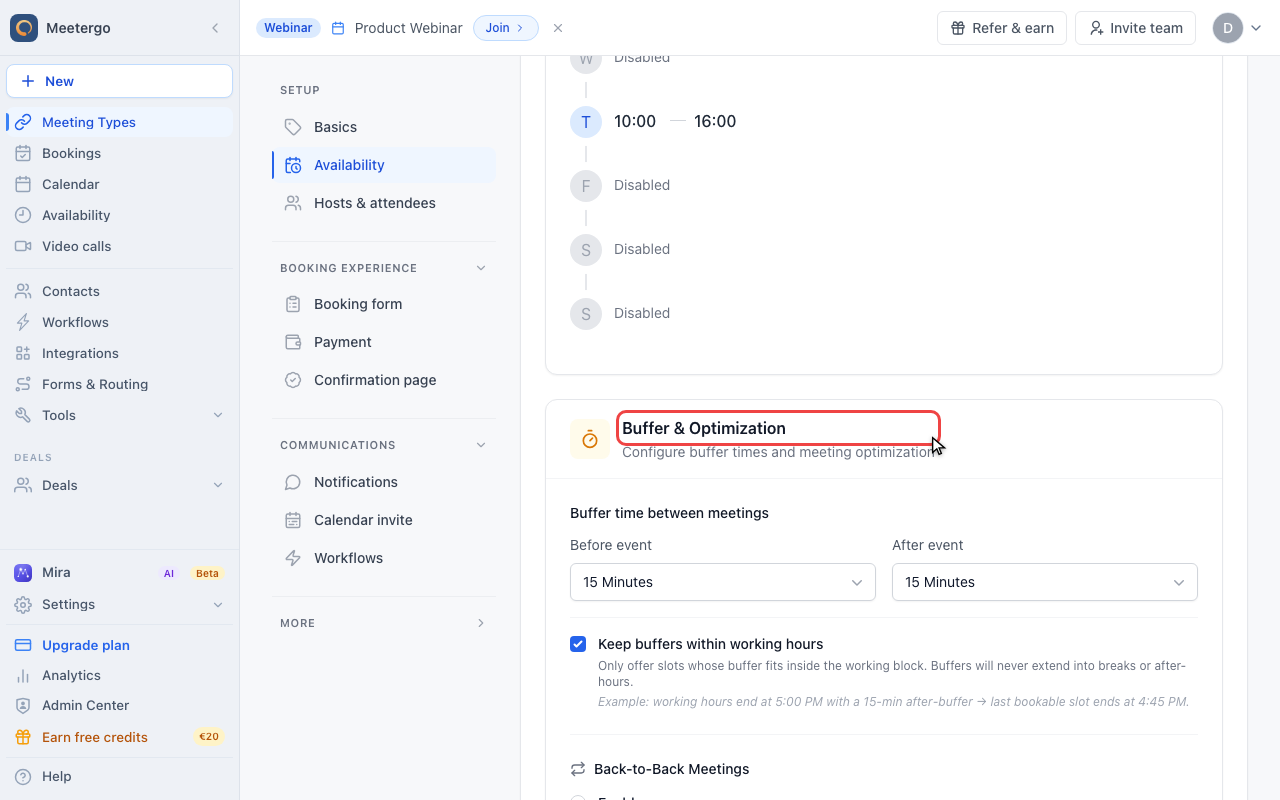
Task: Click the Deals people icon
Action: pos(23,485)
